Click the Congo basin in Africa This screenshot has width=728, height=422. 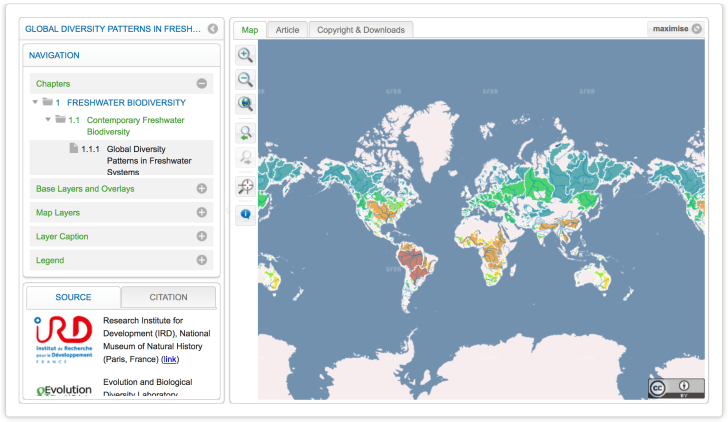(492, 257)
